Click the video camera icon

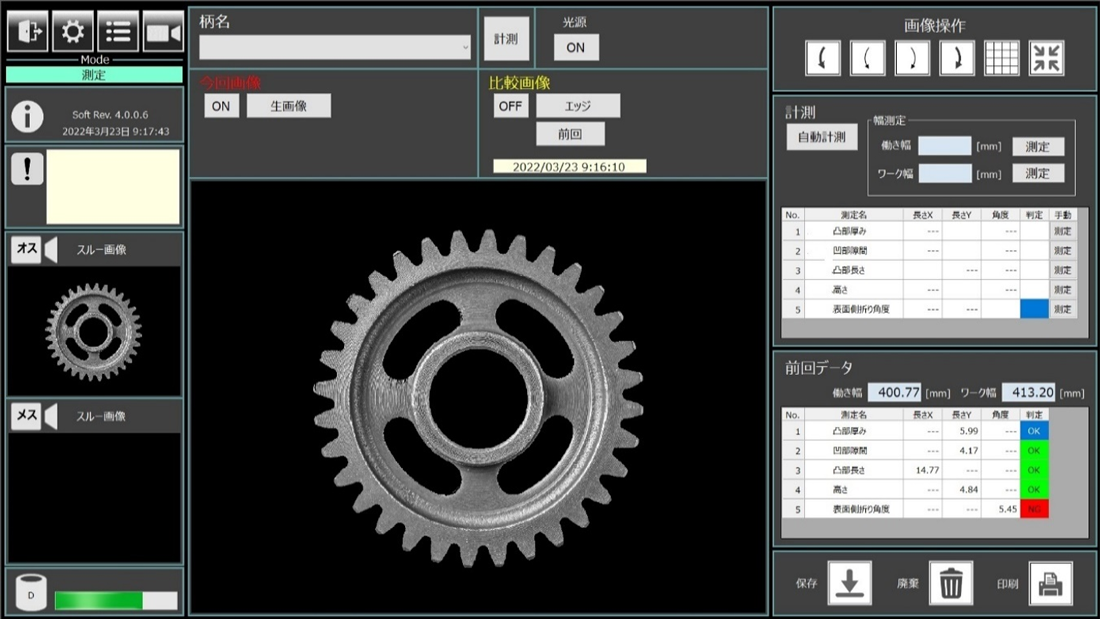[x=163, y=32]
